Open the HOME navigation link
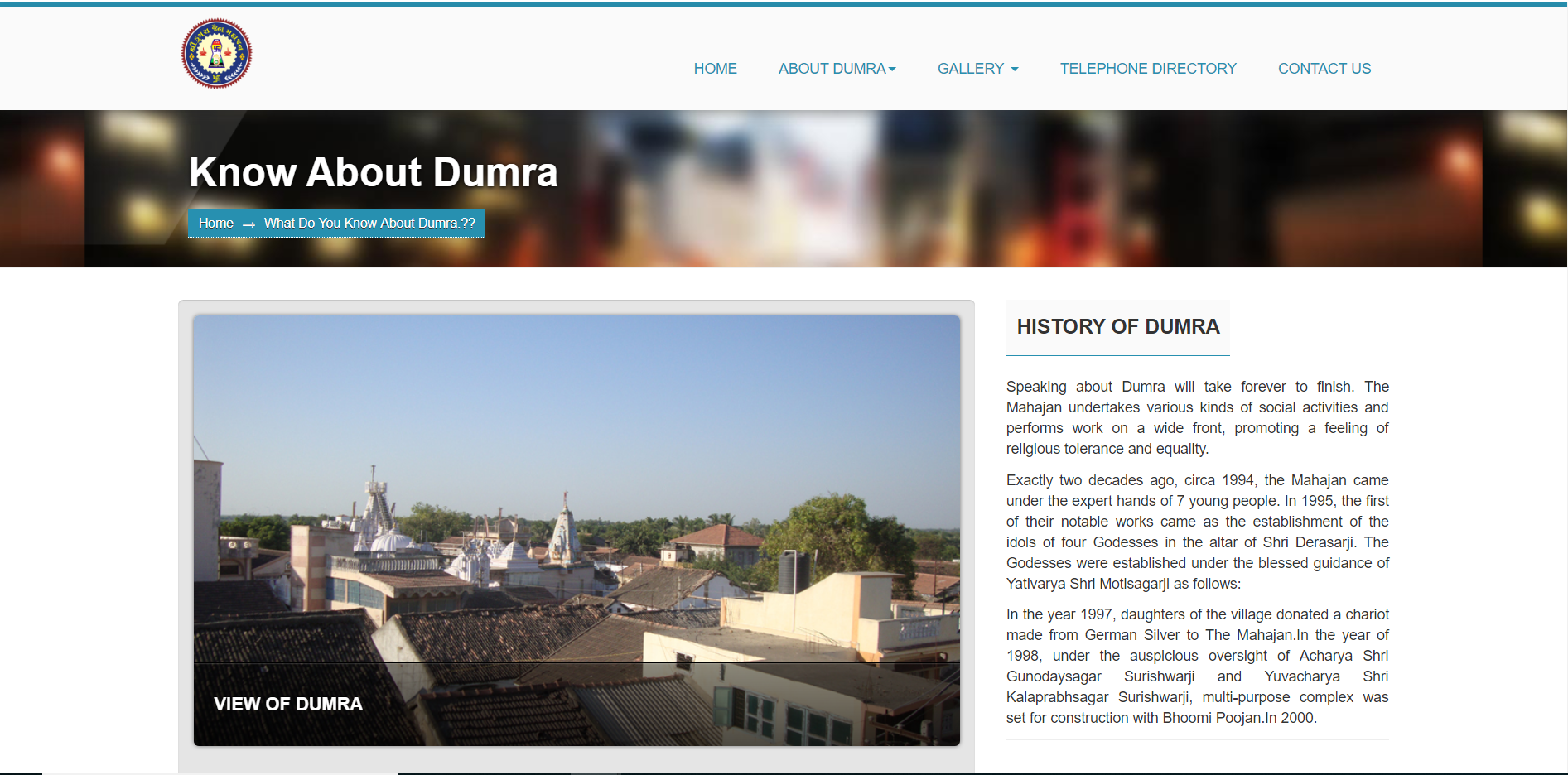The image size is (1568, 775). coord(716,69)
